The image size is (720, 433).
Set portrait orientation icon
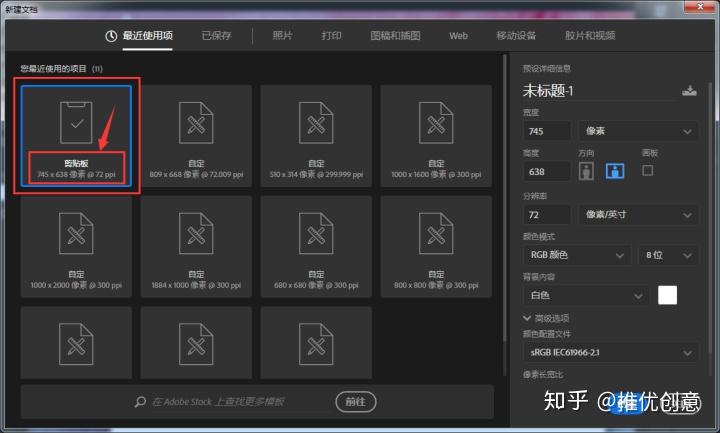586,171
